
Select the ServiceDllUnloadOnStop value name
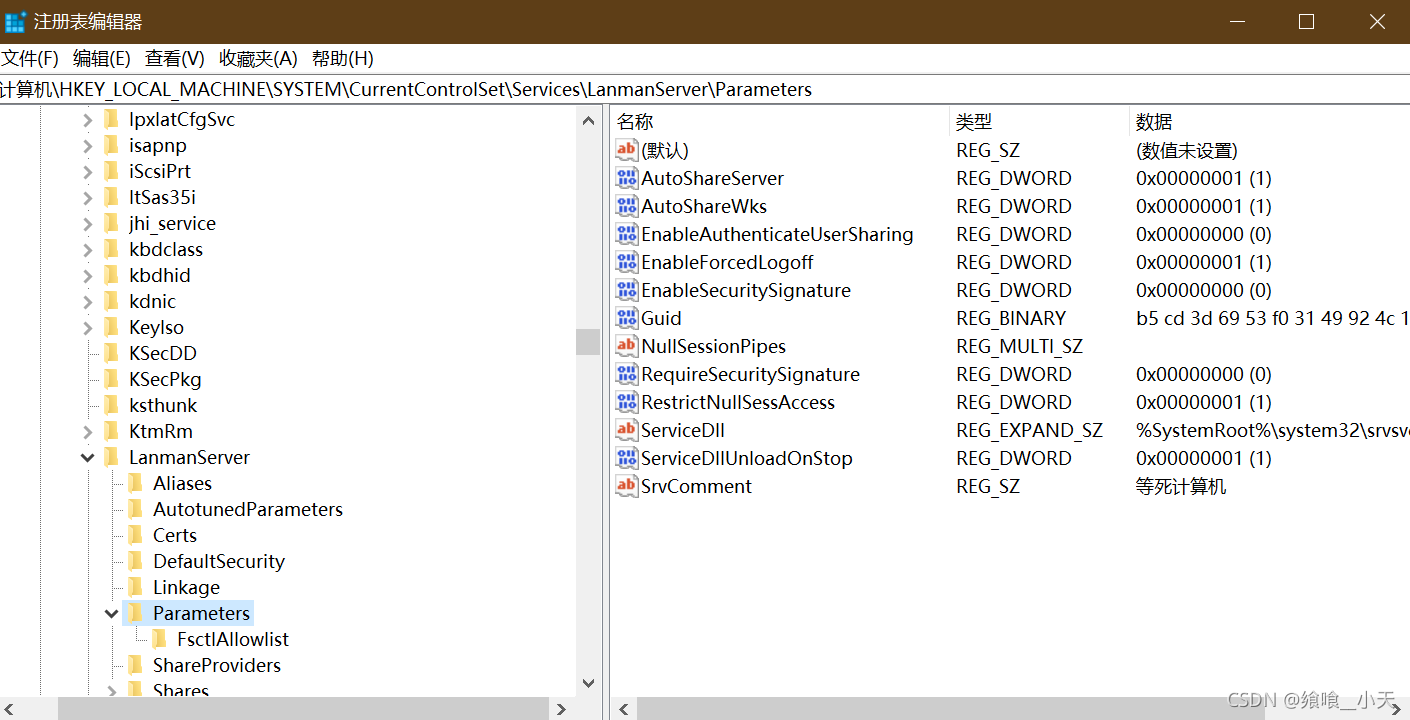(747, 458)
